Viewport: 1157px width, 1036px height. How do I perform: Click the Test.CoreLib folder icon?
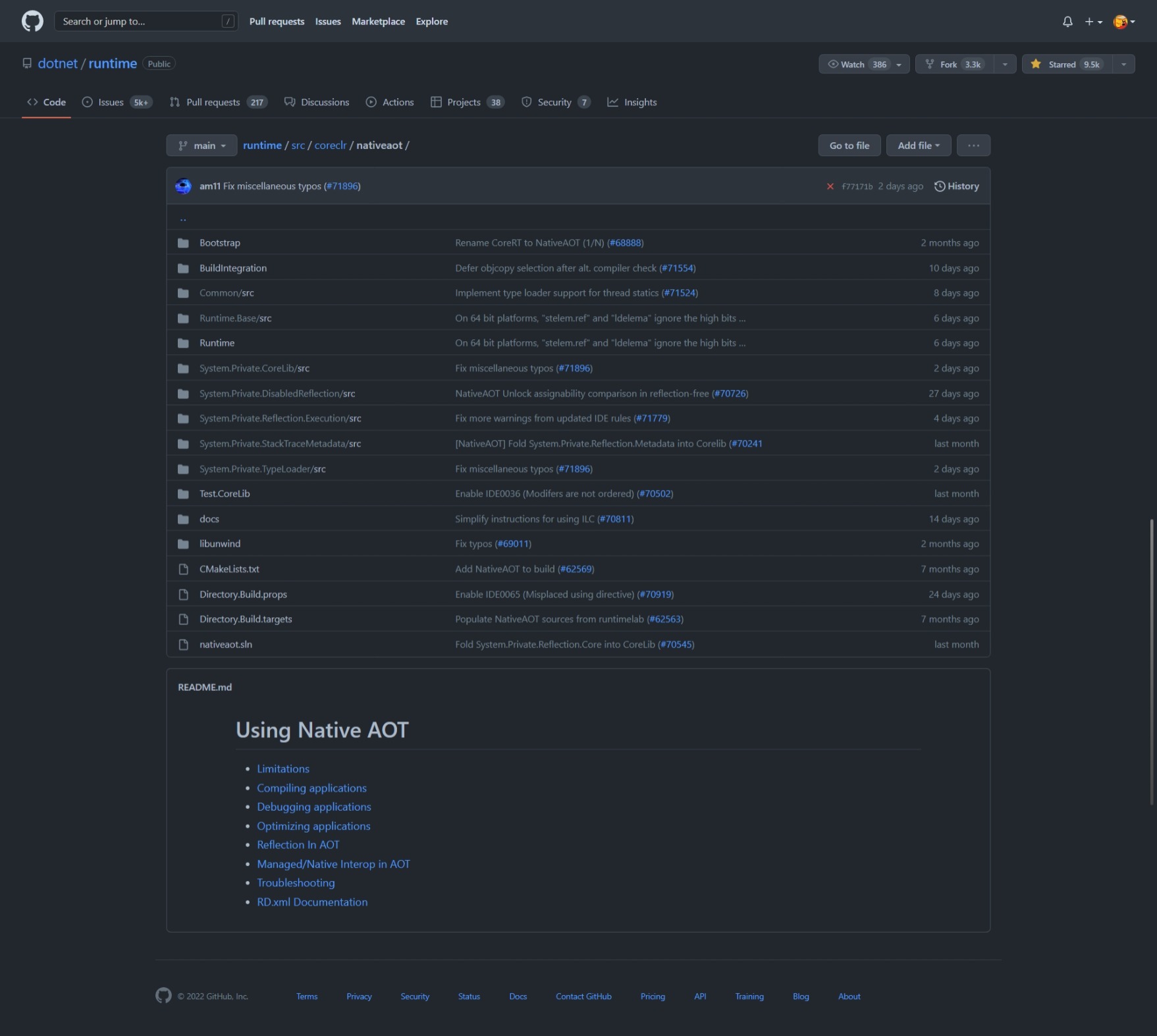pyautogui.click(x=183, y=494)
